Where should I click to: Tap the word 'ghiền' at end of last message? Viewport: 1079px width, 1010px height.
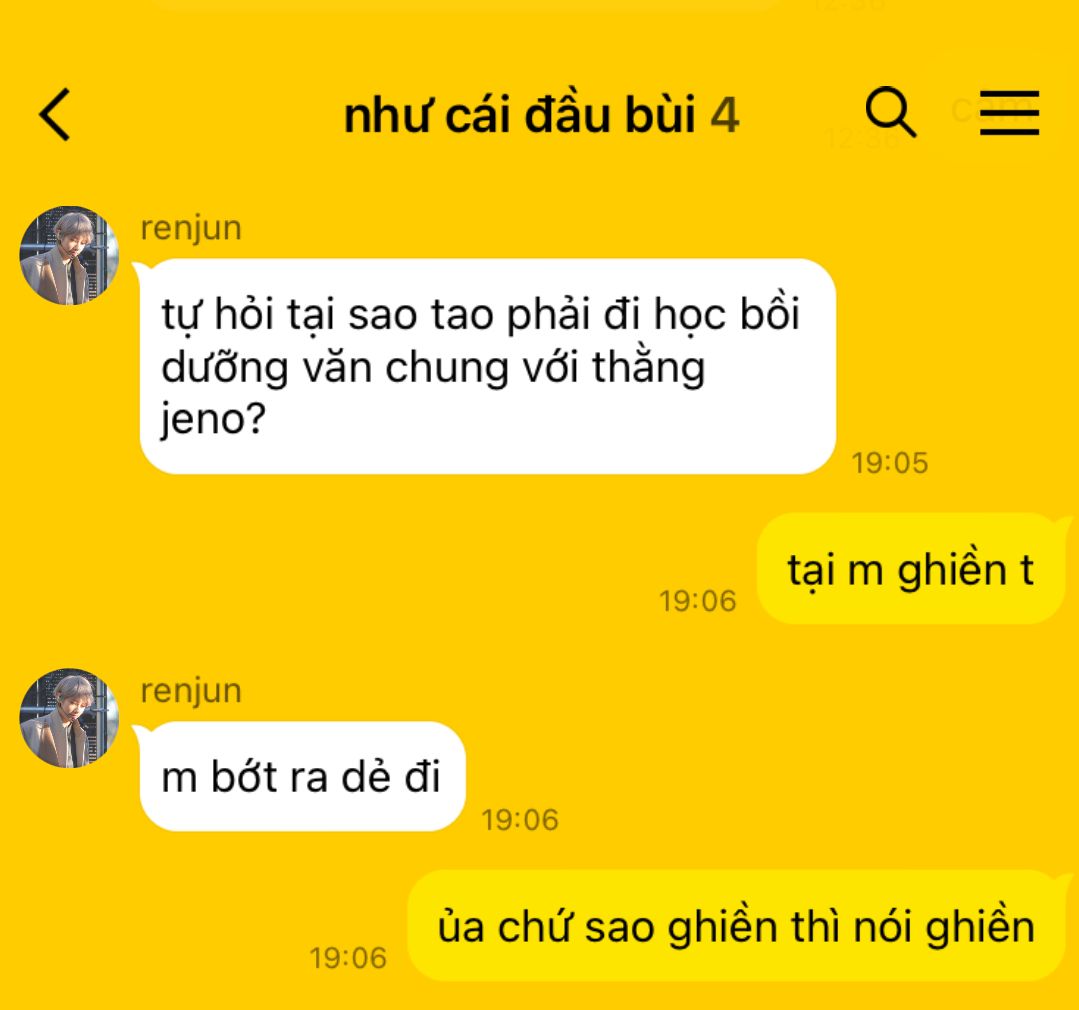point(980,927)
